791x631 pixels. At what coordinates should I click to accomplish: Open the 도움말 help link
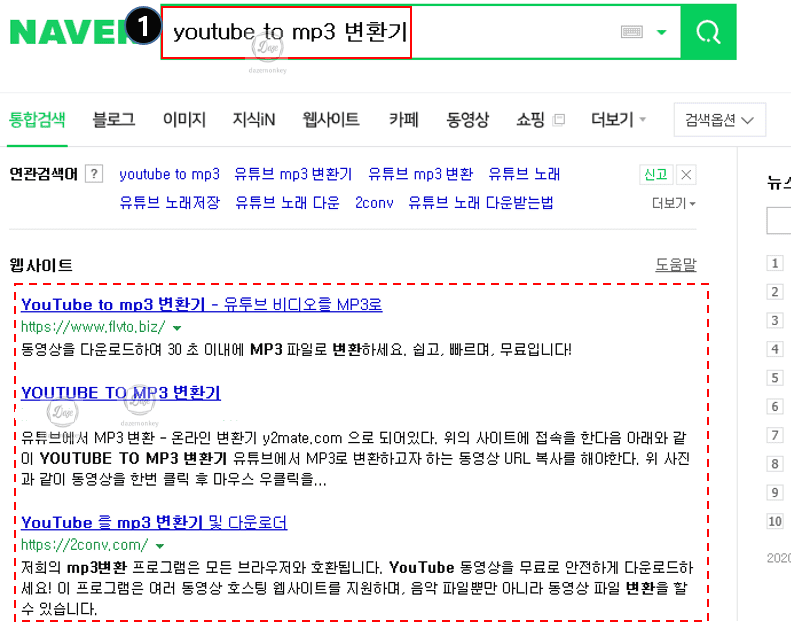[675, 264]
